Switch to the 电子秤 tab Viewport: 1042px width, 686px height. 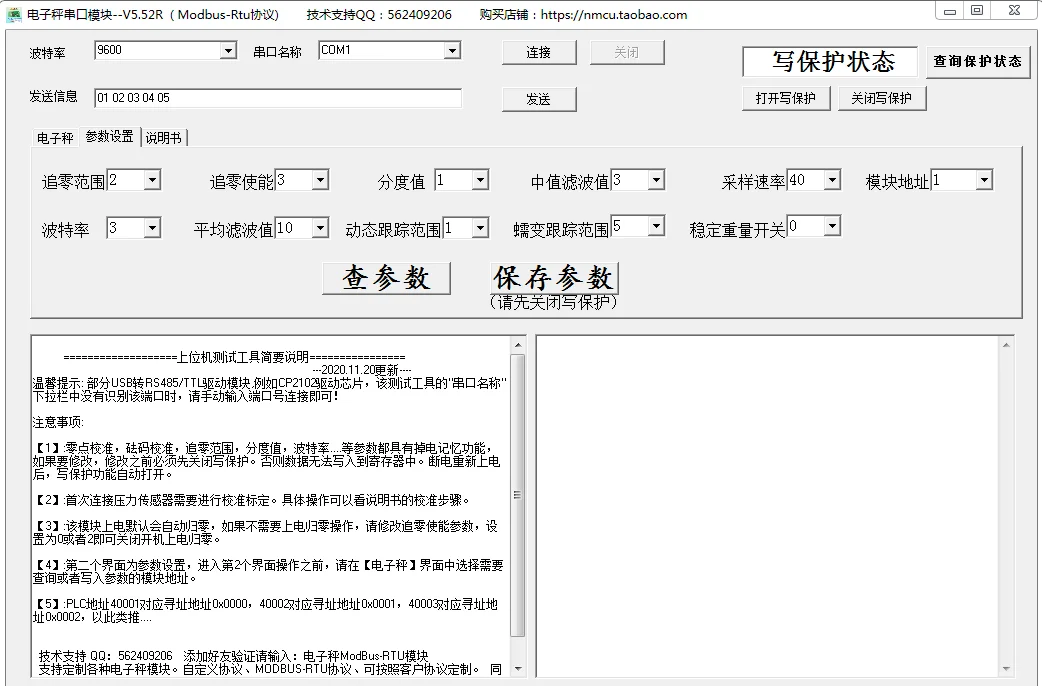(x=55, y=138)
